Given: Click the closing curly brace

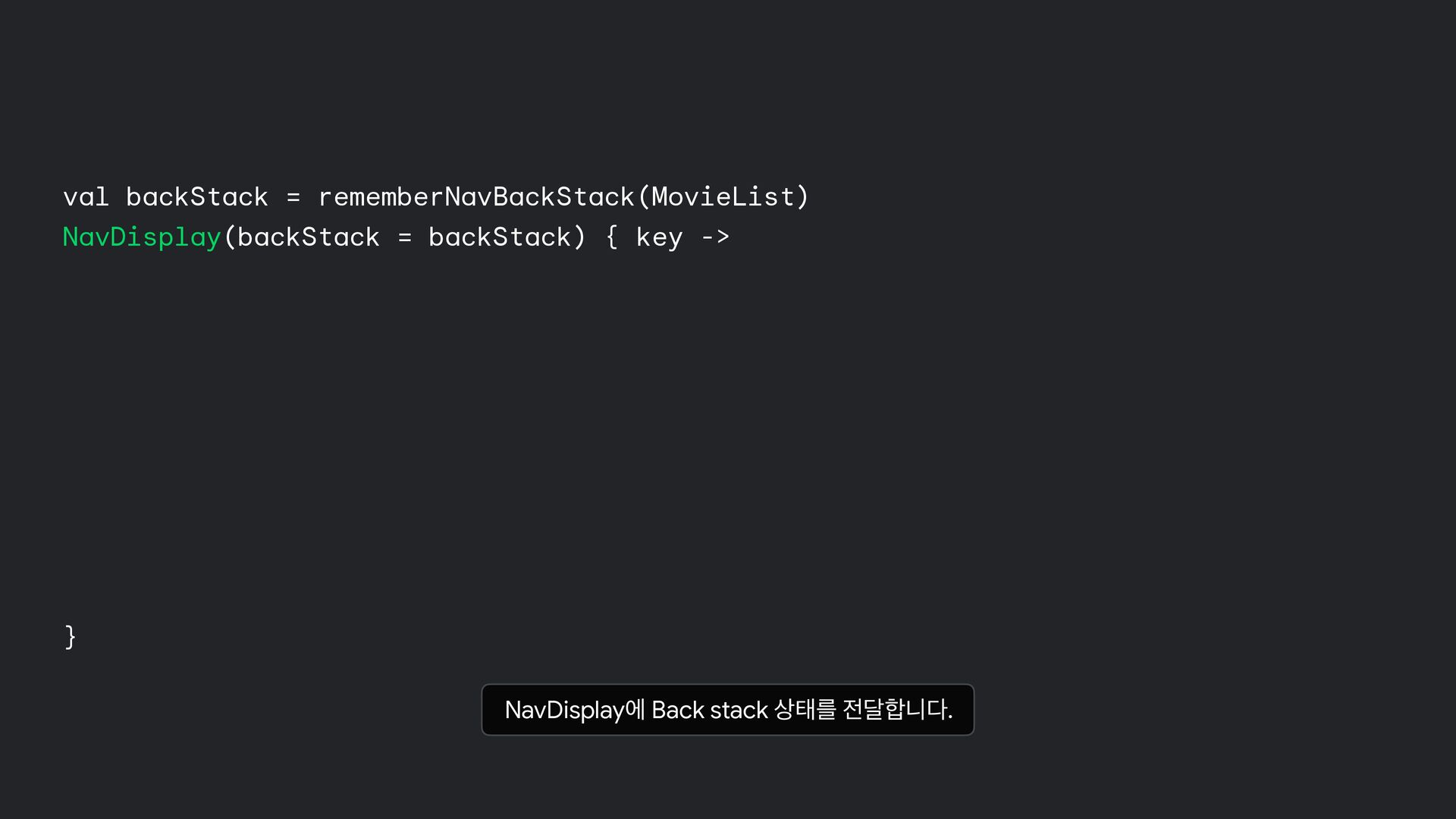Looking at the screenshot, I should click(x=71, y=637).
